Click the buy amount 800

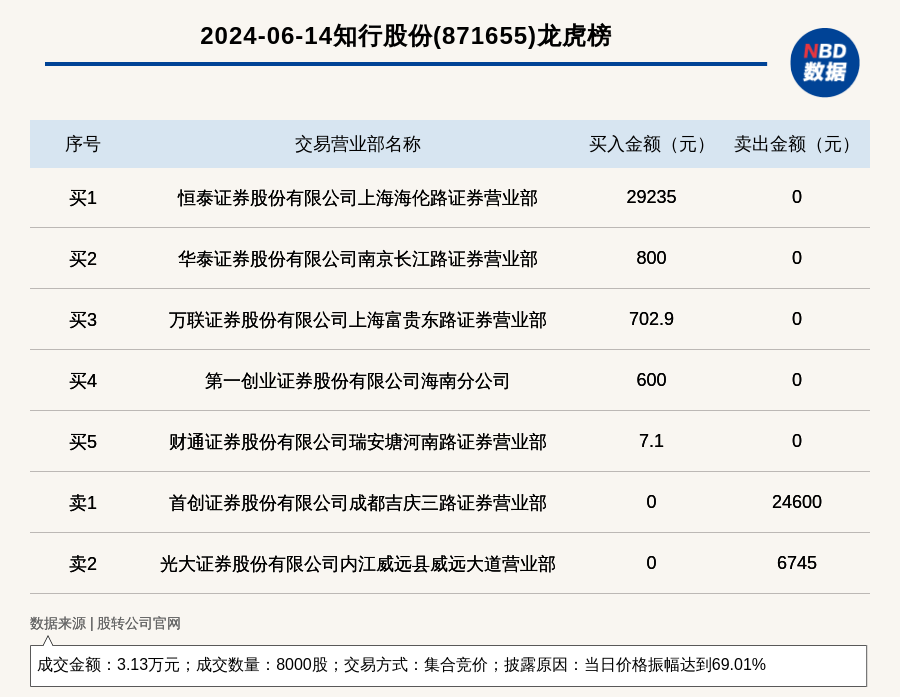[651, 258]
